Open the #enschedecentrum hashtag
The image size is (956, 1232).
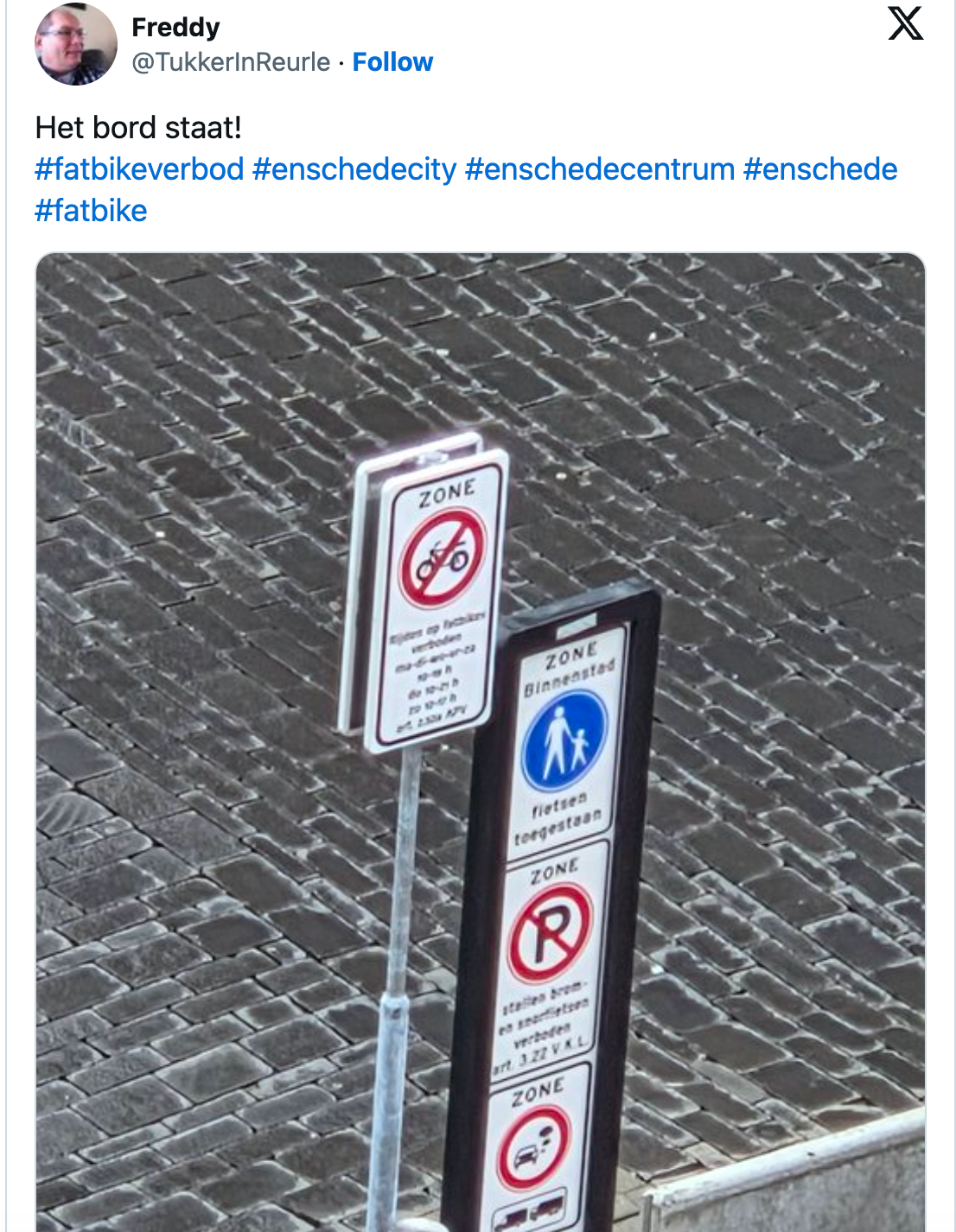(x=600, y=169)
